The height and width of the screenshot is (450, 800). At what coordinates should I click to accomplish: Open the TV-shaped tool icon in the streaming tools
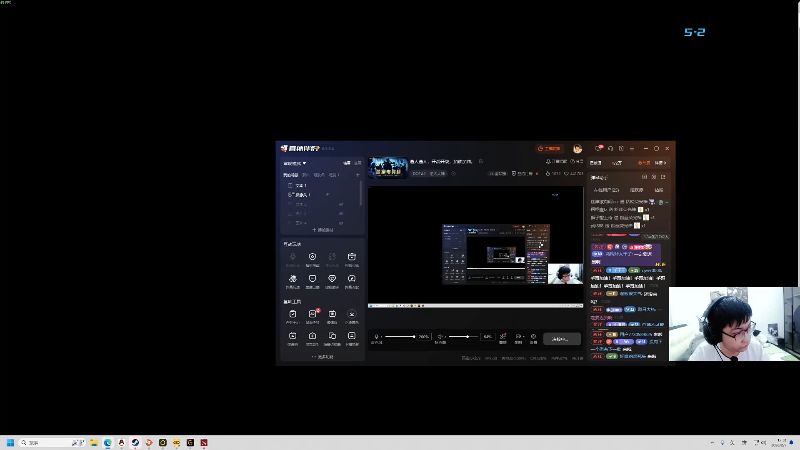coord(332,314)
